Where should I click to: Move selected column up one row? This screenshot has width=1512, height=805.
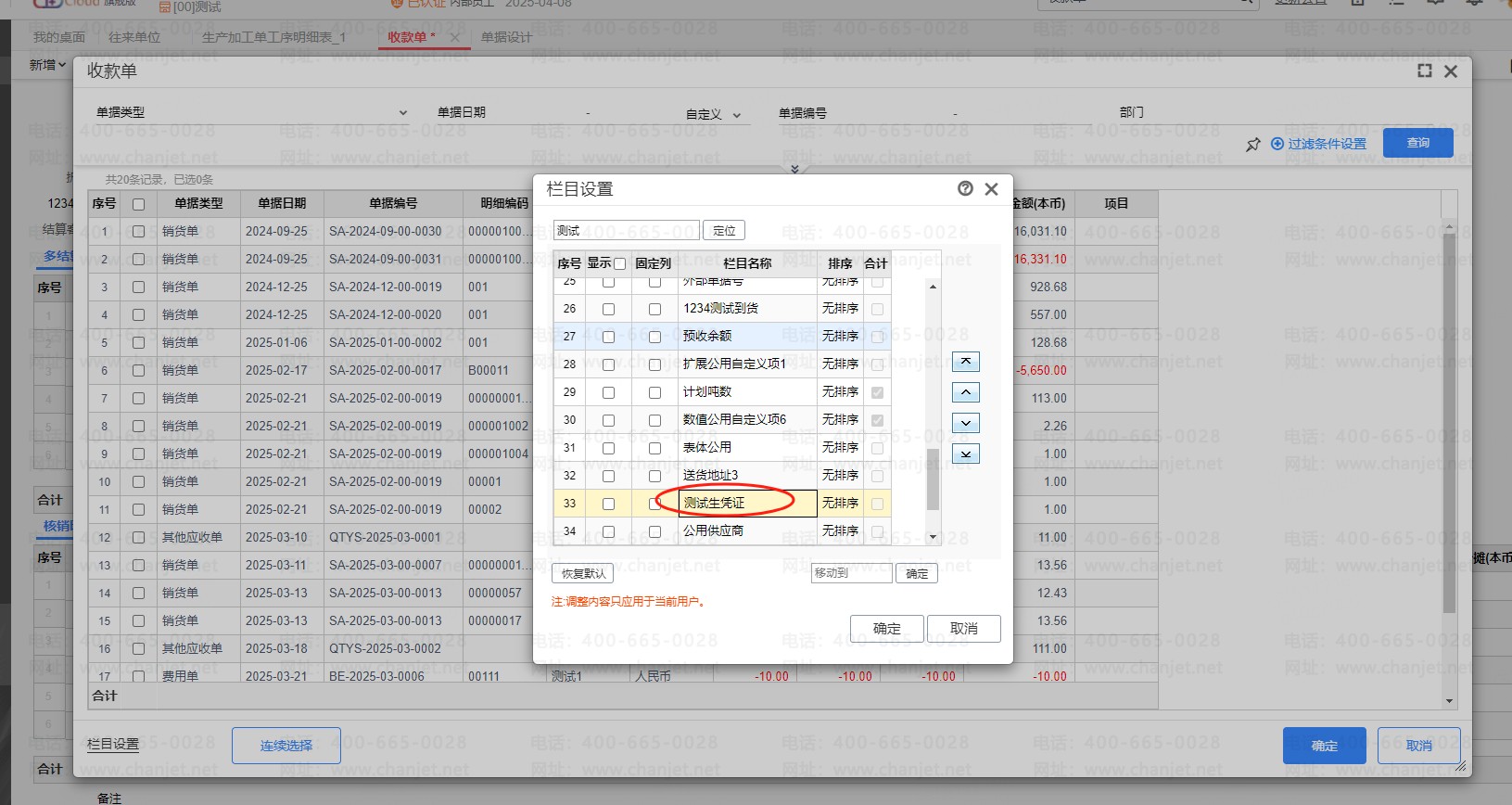[x=966, y=392]
